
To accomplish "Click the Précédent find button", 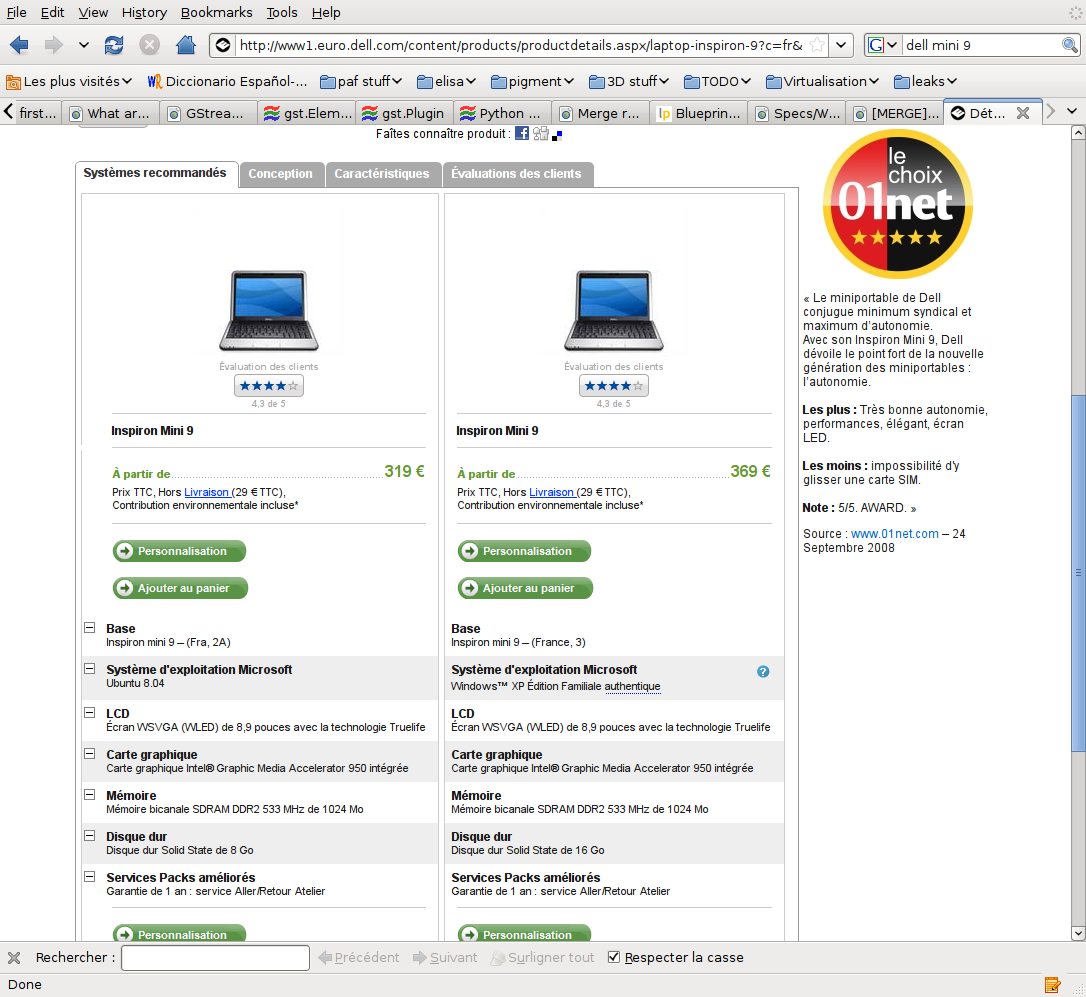I will [x=359, y=958].
